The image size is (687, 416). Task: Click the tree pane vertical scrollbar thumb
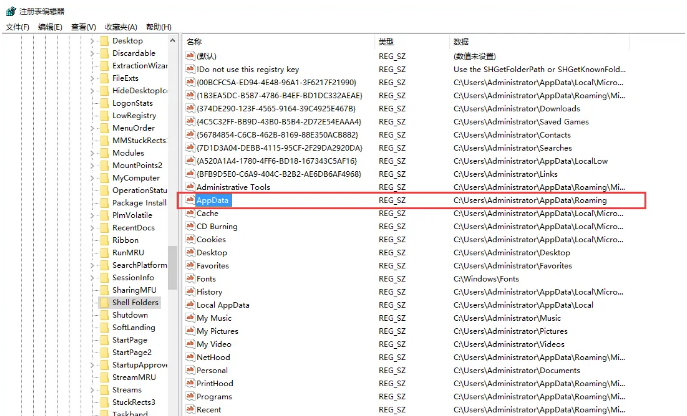pos(172,265)
